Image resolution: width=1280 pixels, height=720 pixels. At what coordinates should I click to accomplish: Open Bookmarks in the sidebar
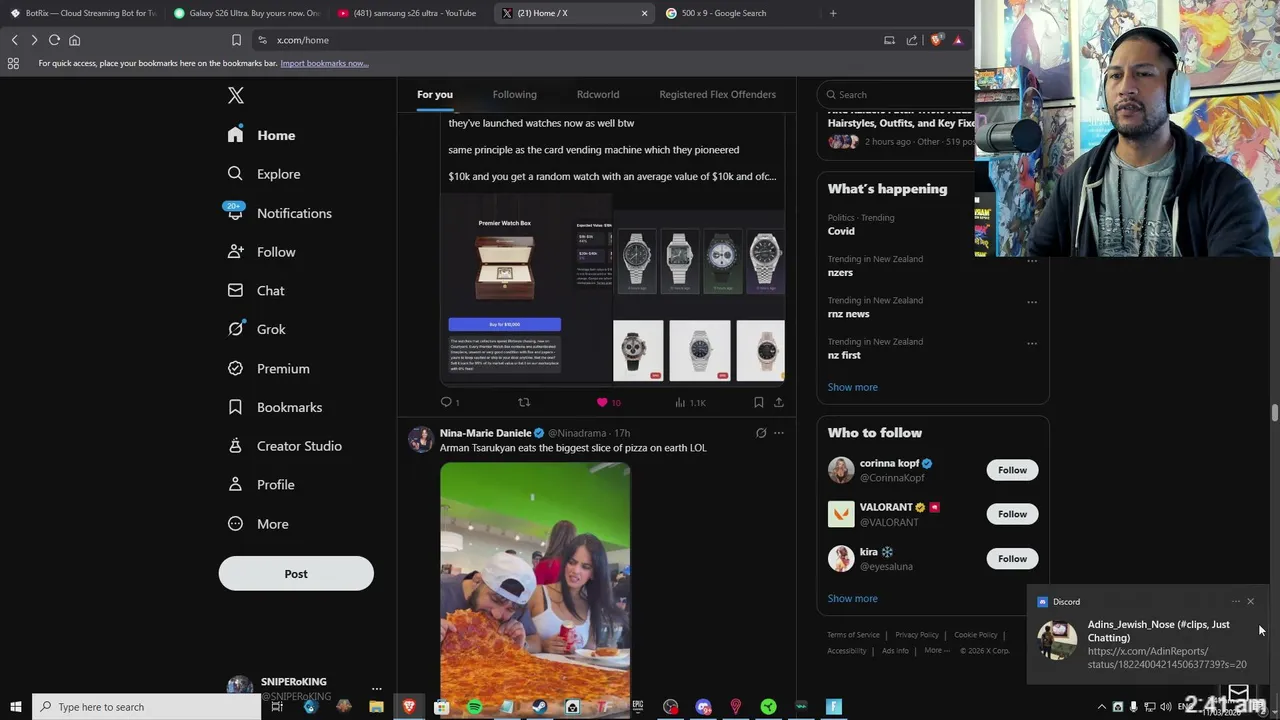pyautogui.click(x=274, y=407)
